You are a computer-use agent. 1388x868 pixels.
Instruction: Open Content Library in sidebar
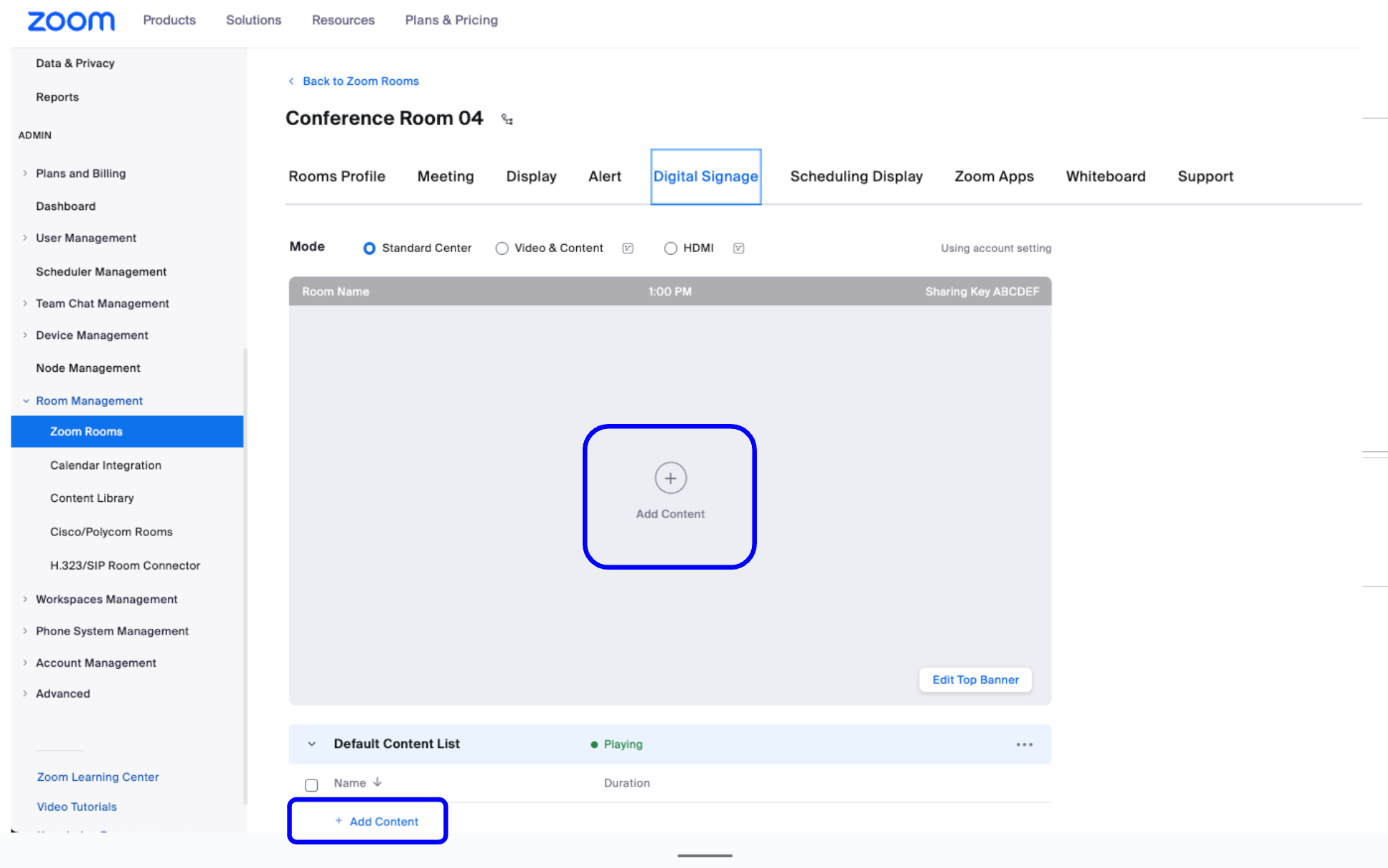click(92, 498)
